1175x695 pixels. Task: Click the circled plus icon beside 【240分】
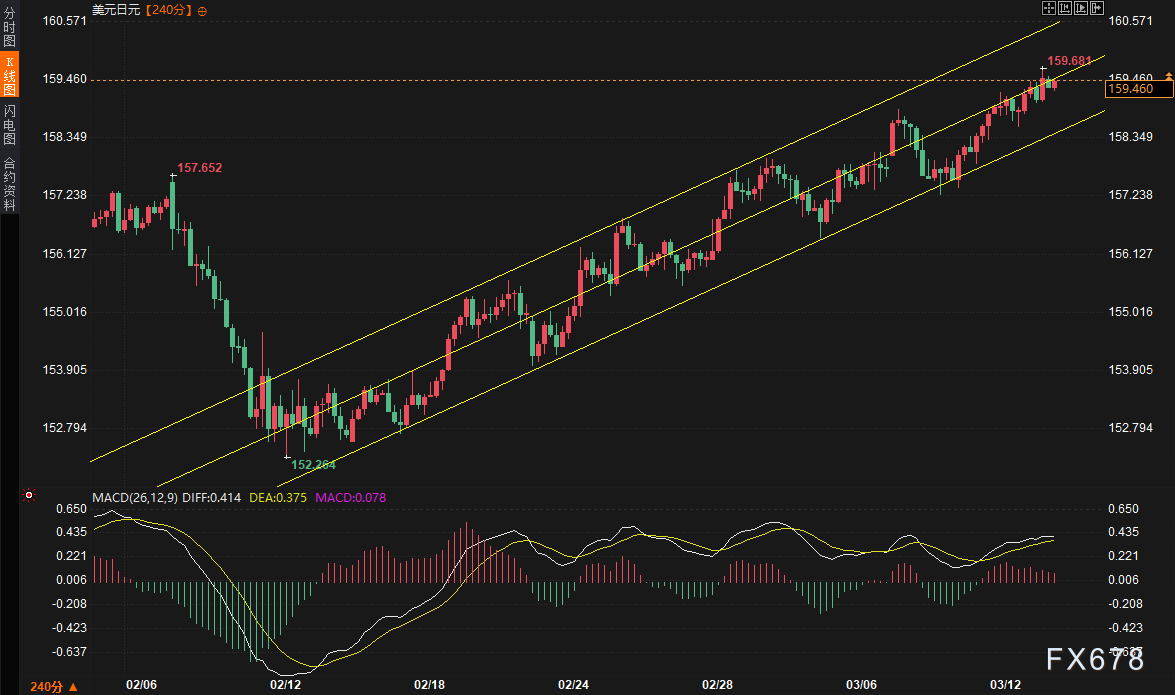pyautogui.click(x=203, y=10)
